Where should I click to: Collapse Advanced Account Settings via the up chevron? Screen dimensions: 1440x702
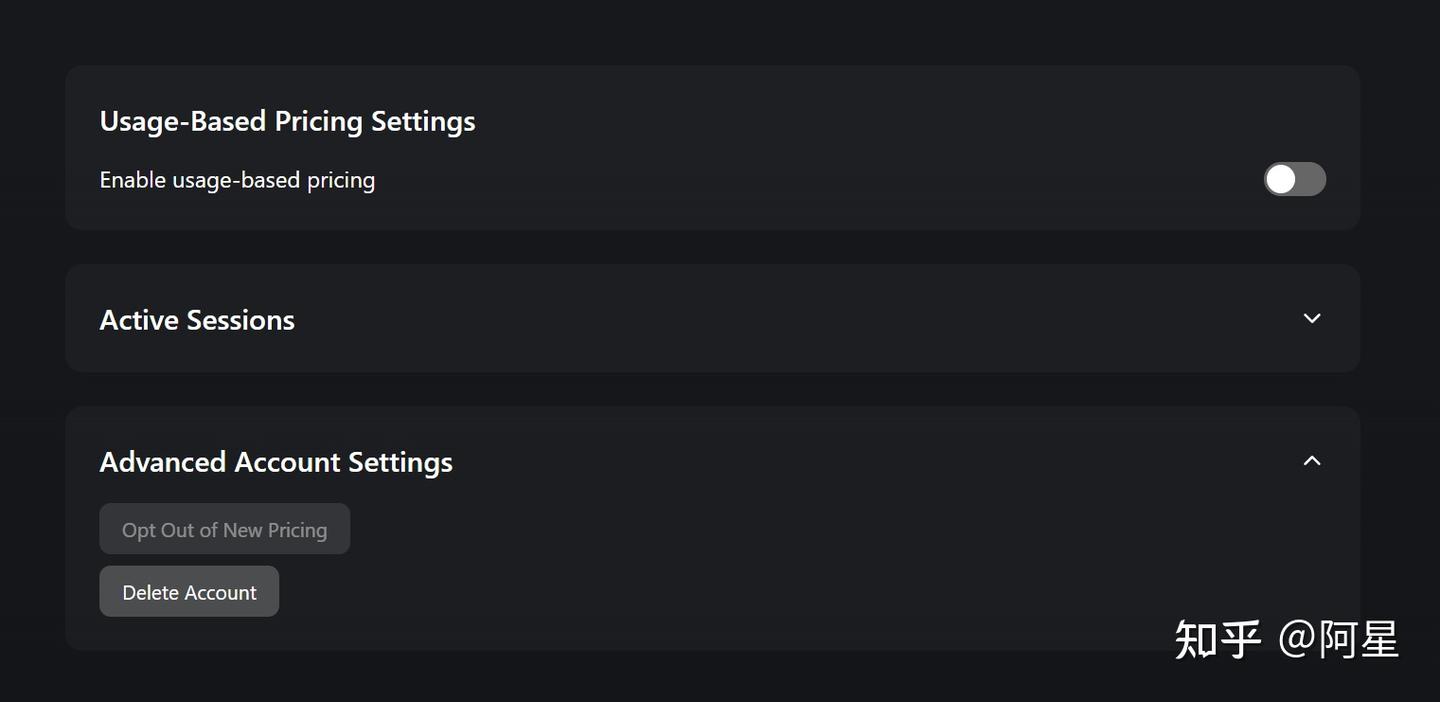pos(1312,461)
